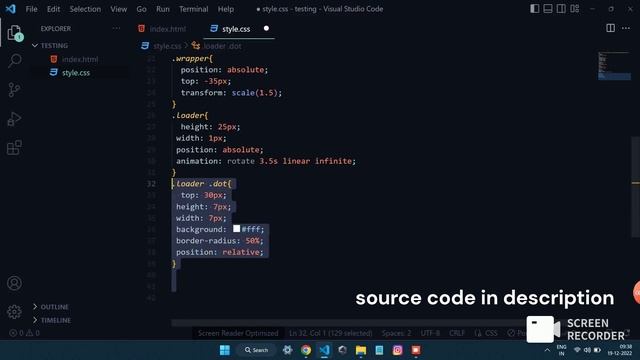Click the taskbar Search box
Image resolution: width=640 pixels, height=360 pixels.
256,350
